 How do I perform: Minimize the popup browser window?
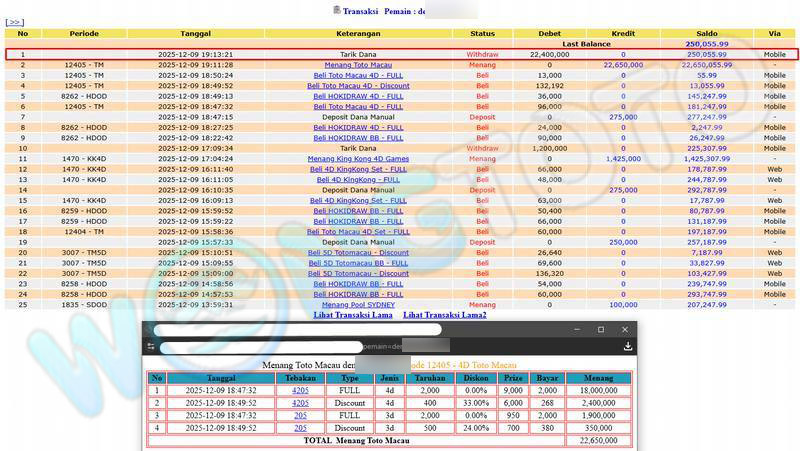[574, 329]
